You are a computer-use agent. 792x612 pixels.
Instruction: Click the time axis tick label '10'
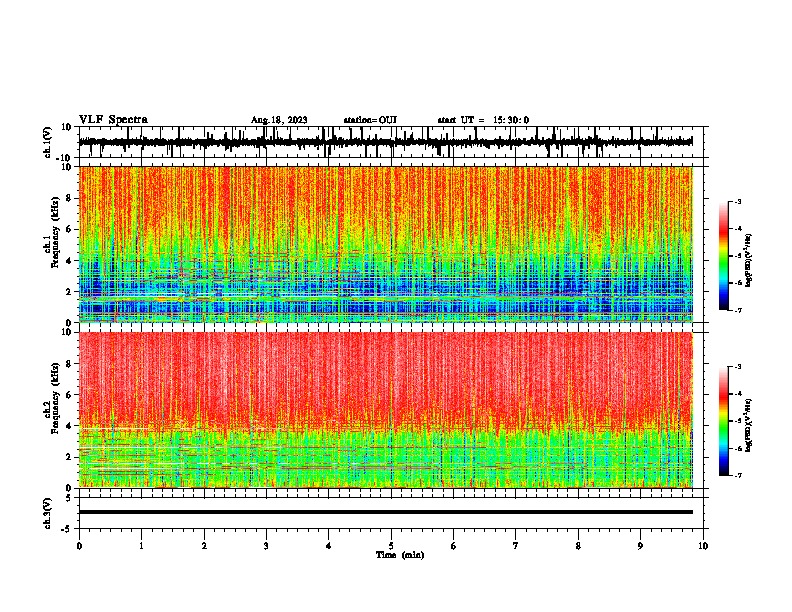(x=703, y=546)
